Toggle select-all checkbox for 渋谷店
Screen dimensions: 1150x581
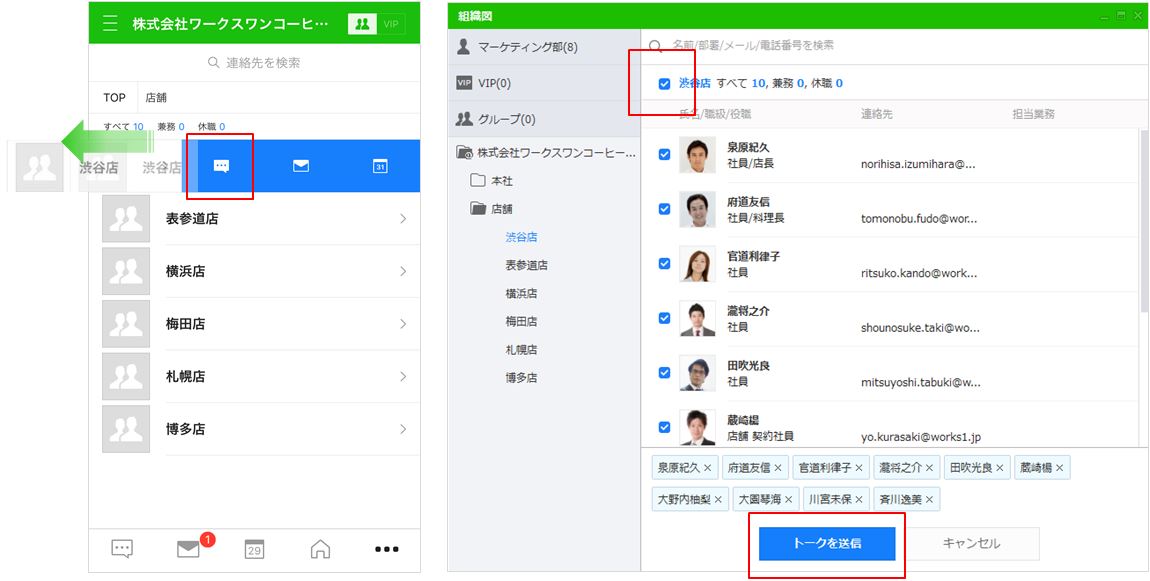[664, 84]
